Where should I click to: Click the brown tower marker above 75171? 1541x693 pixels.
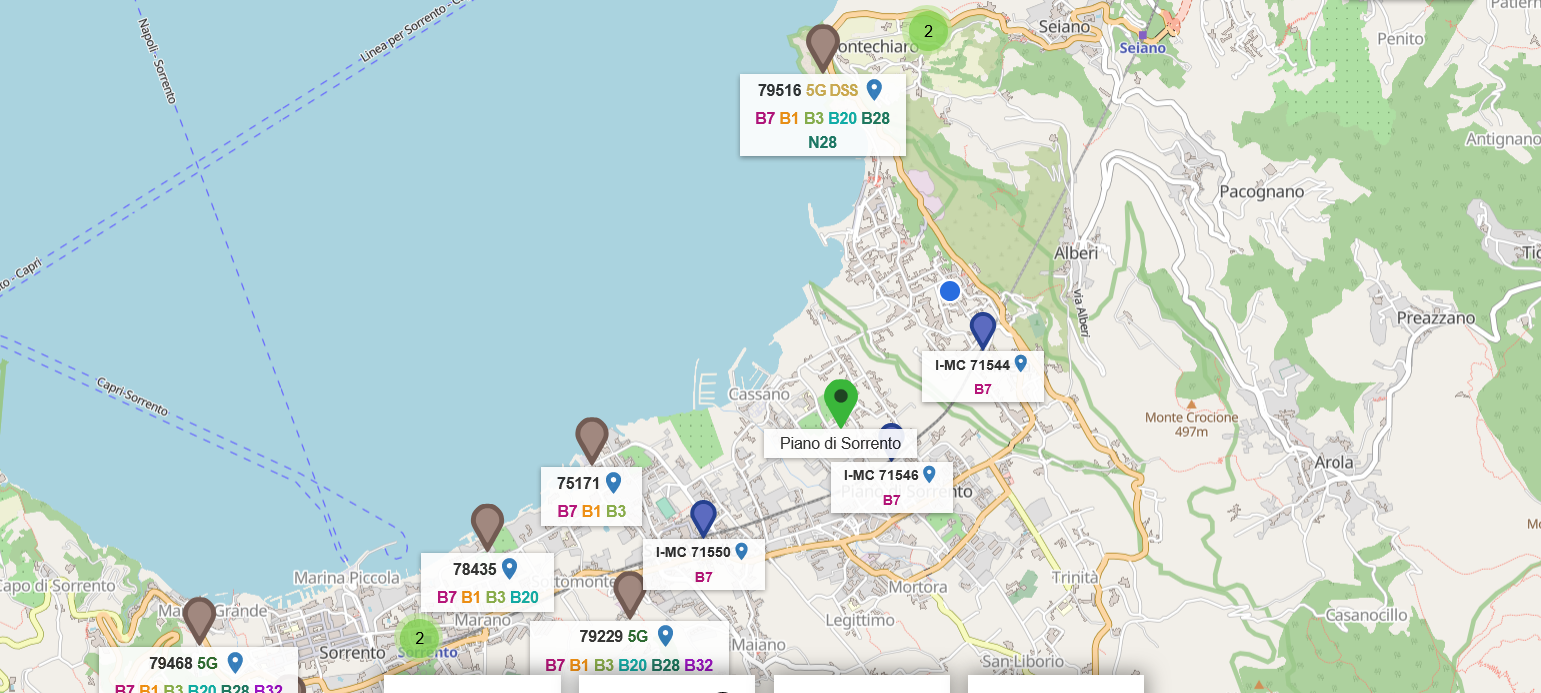point(592,441)
